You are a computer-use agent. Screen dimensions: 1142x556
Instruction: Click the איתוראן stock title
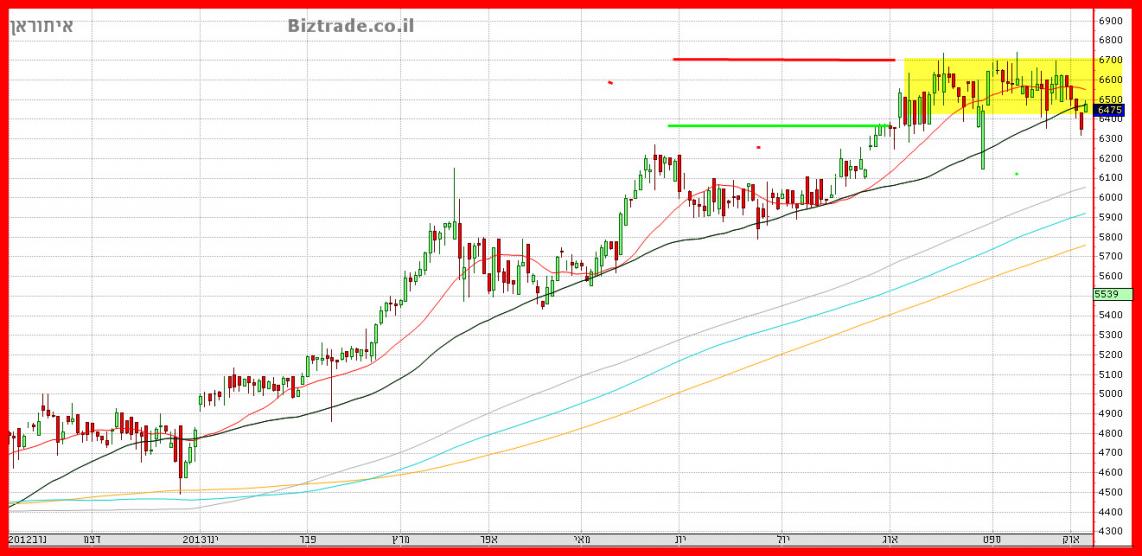click(41, 25)
